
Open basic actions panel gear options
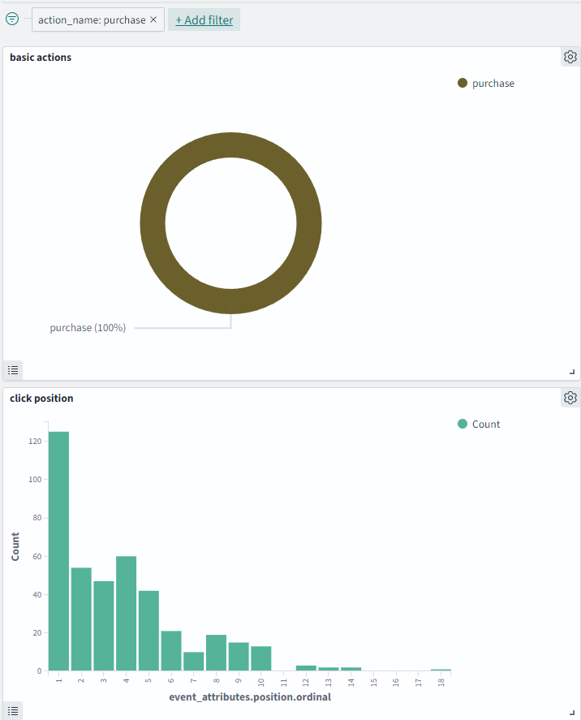(x=570, y=56)
